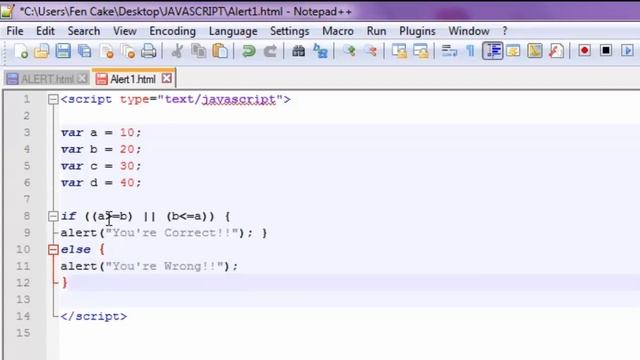Open the Settings menu

[289, 31]
